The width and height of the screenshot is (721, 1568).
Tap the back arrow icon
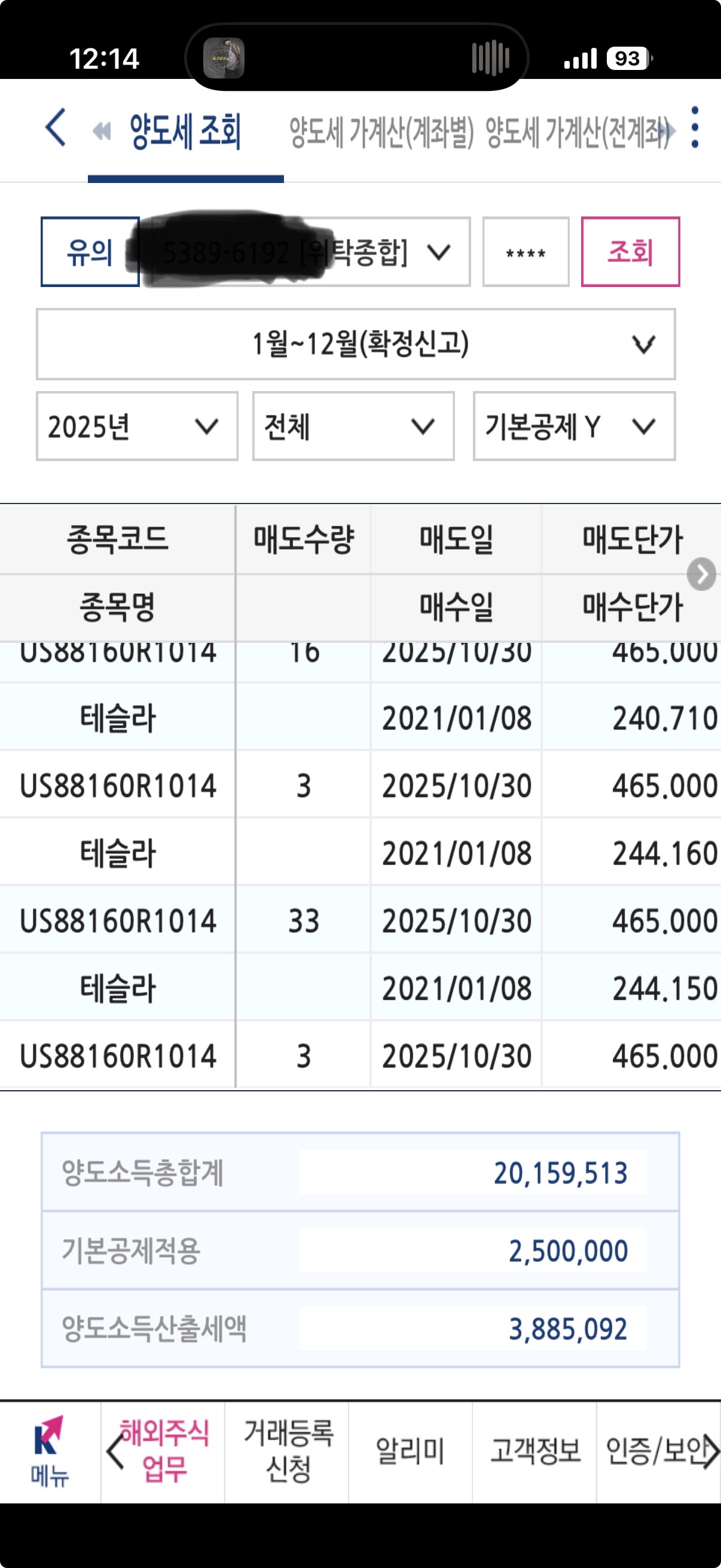pyautogui.click(x=56, y=128)
